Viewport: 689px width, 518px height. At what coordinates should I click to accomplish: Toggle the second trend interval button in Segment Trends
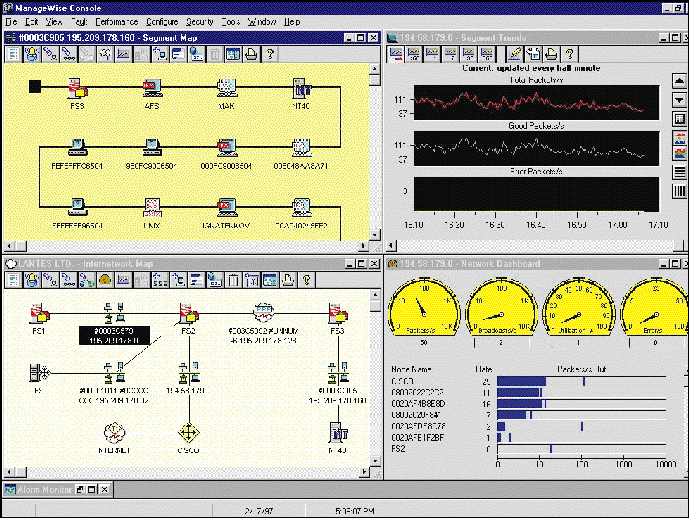[x=413, y=54]
